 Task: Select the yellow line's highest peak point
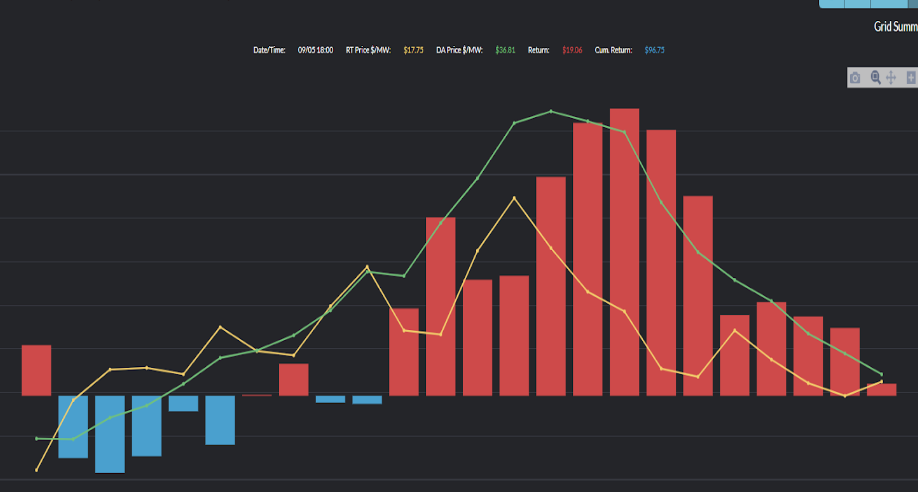pyautogui.click(x=514, y=198)
